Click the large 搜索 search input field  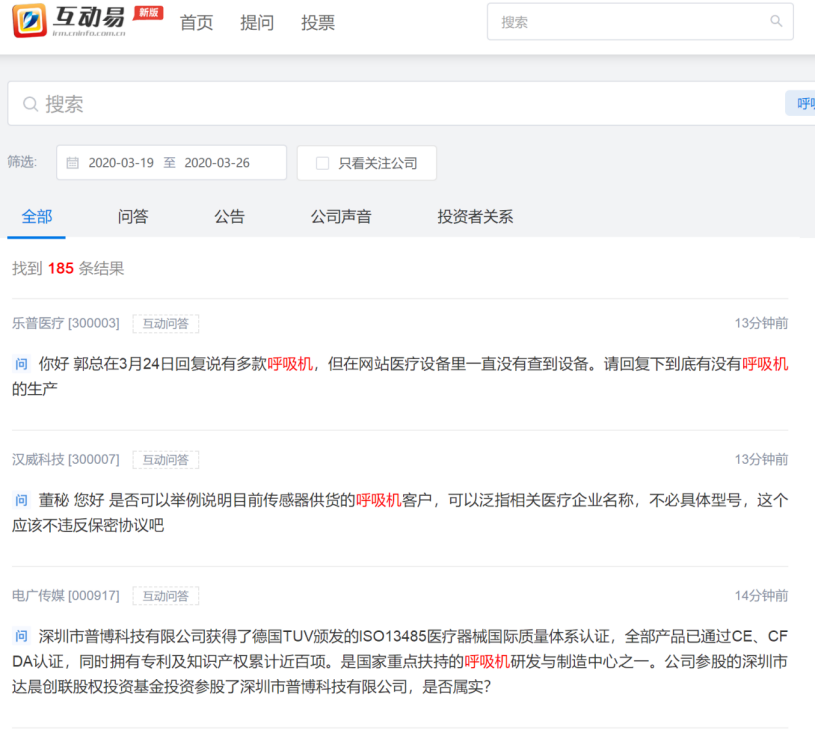tap(300, 103)
